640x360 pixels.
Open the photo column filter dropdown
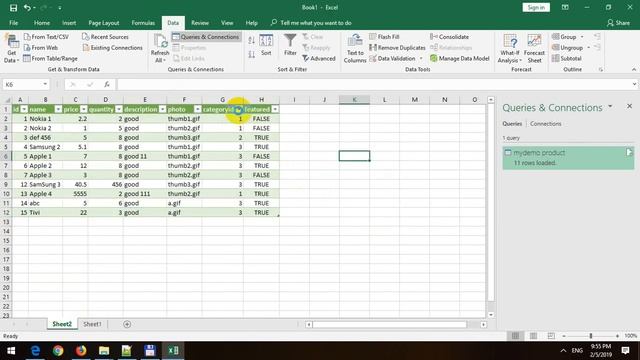(x=198, y=109)
